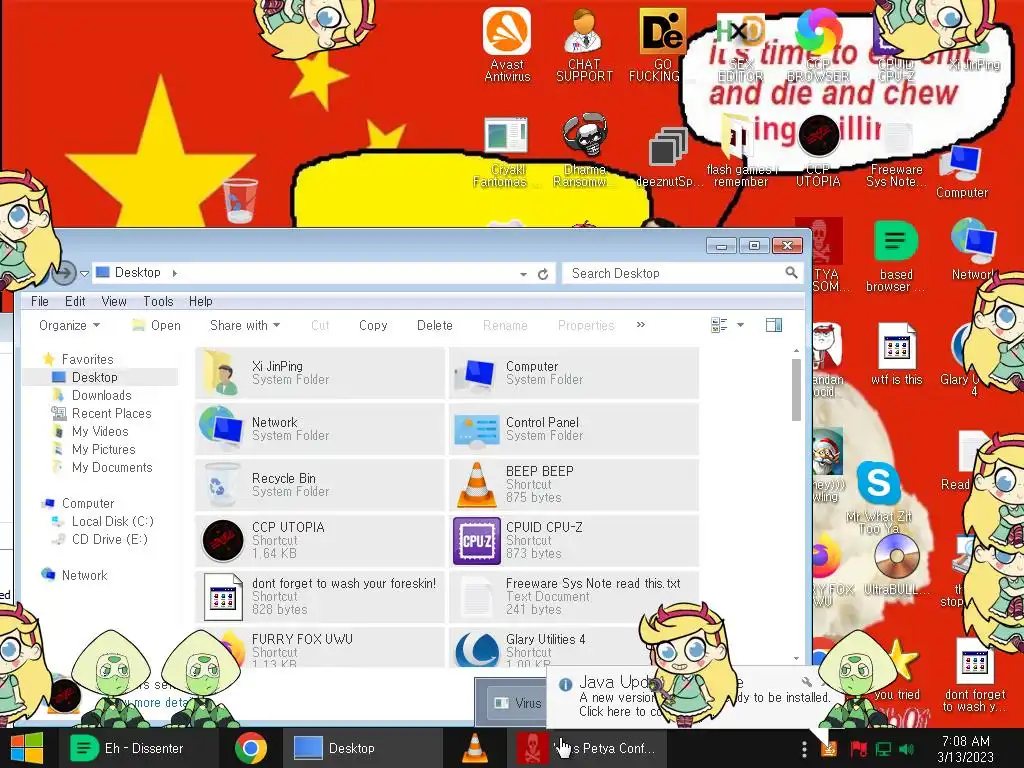Select My Pictures in the sidebar
The image size is (1024, 768).
tap(103, 449)
